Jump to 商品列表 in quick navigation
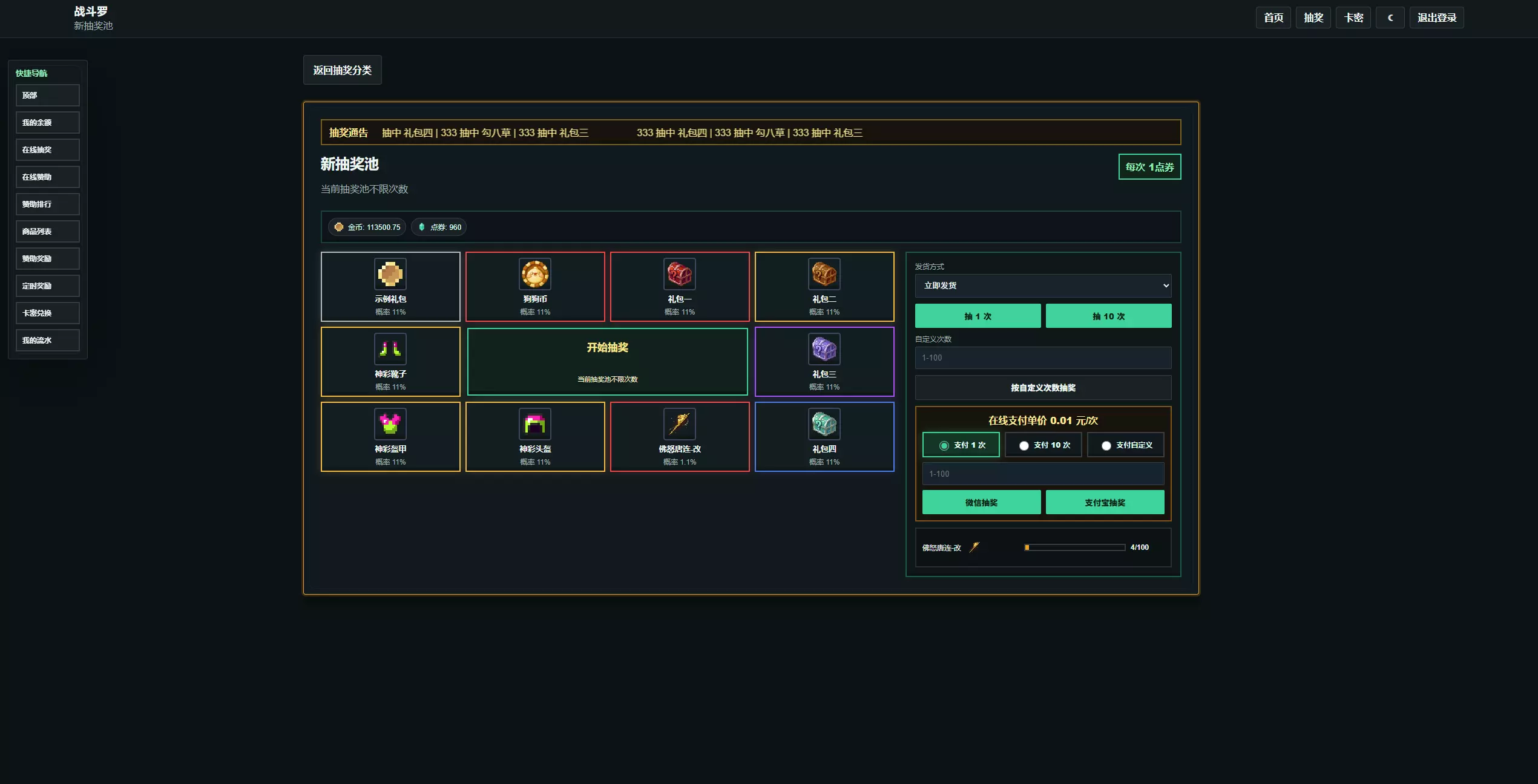1538x784 pixels. point(48,232)
